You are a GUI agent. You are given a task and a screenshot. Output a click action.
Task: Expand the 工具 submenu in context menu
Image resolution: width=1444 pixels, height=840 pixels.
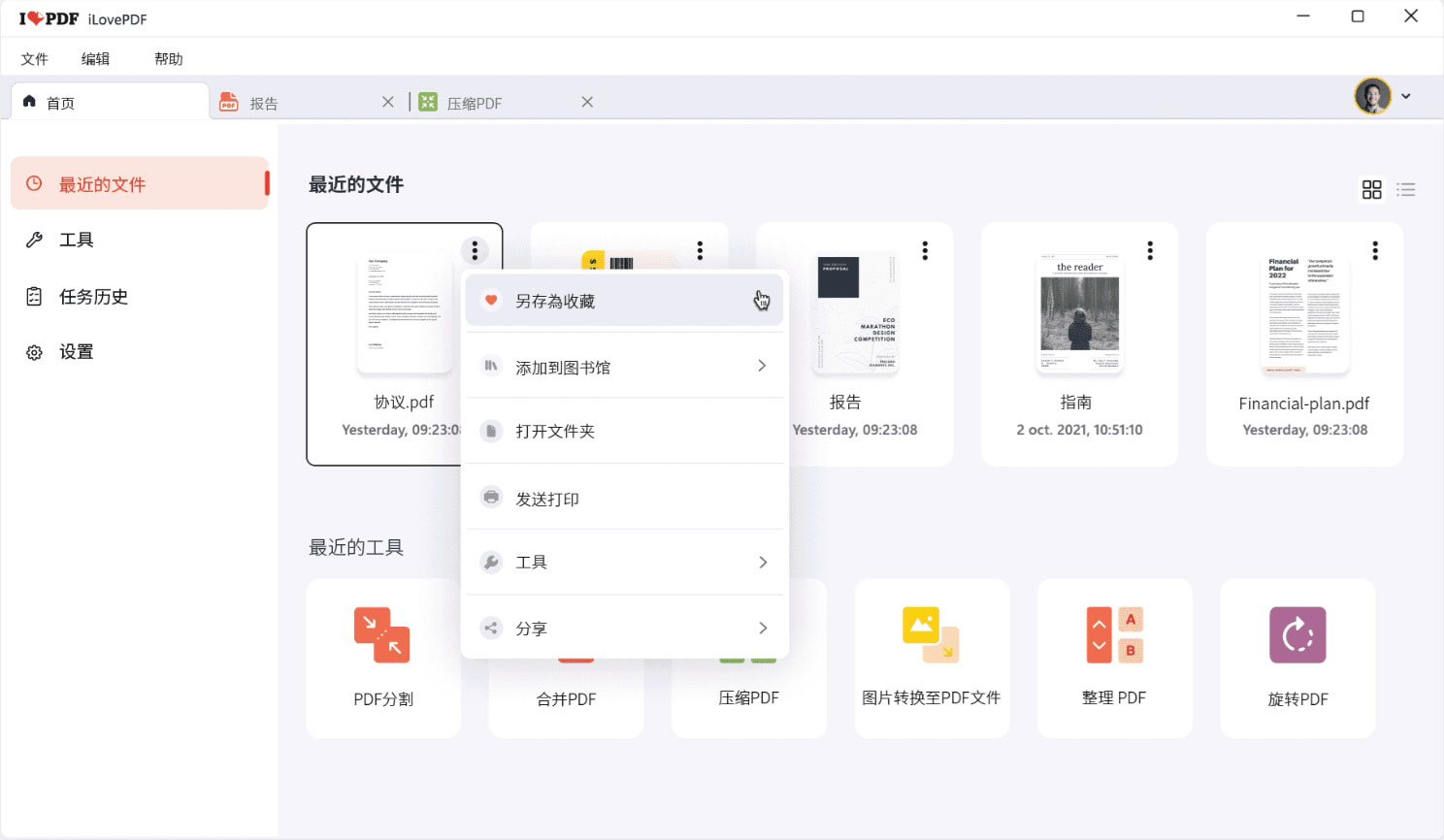(x=762, y=563)
